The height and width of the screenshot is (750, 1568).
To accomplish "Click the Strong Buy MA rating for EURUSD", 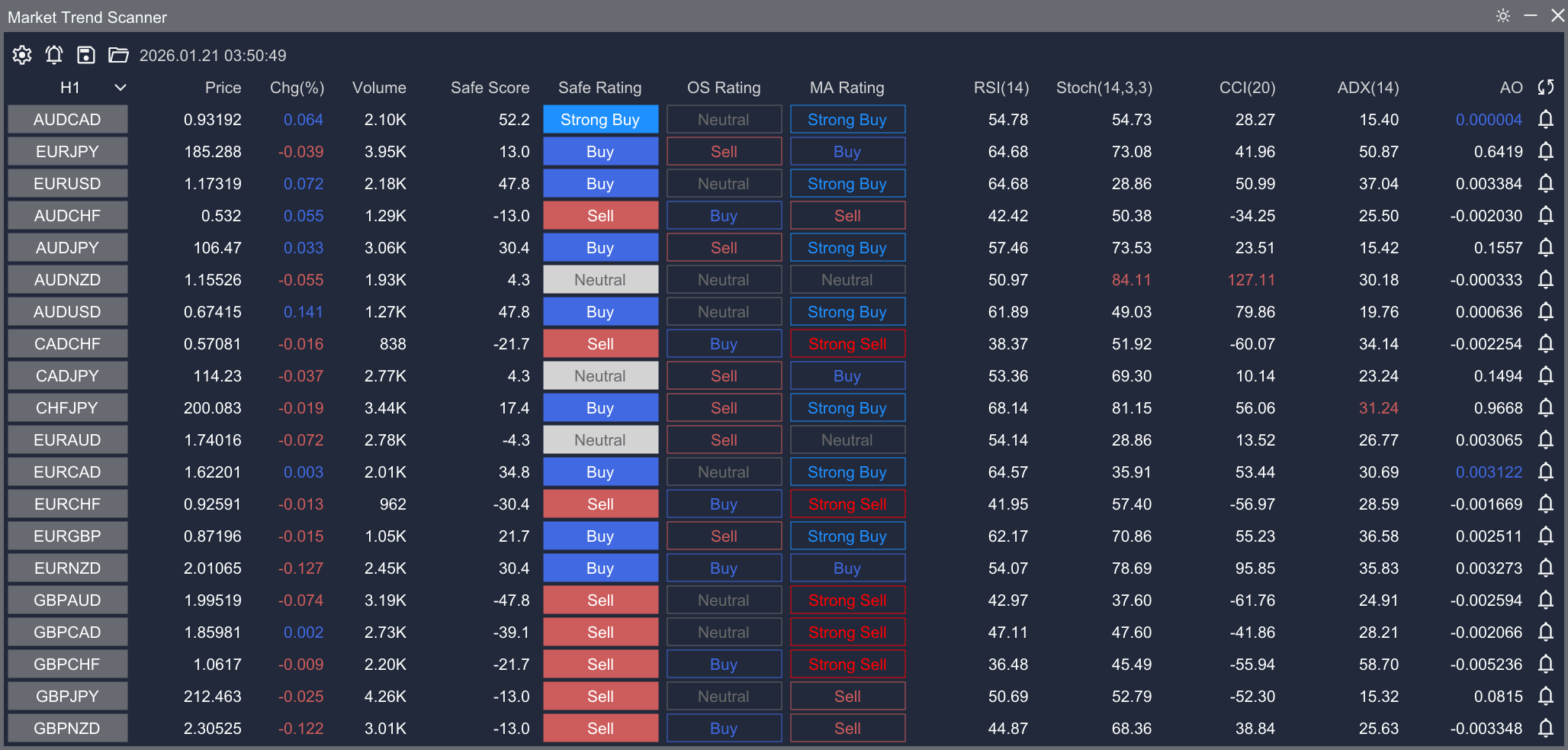I will (847, 183).
